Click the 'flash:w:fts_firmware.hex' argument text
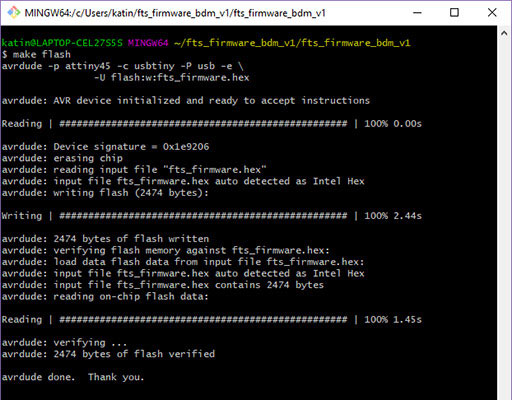The width and height of the screenshot is (512, 400). tap(180, 78)
